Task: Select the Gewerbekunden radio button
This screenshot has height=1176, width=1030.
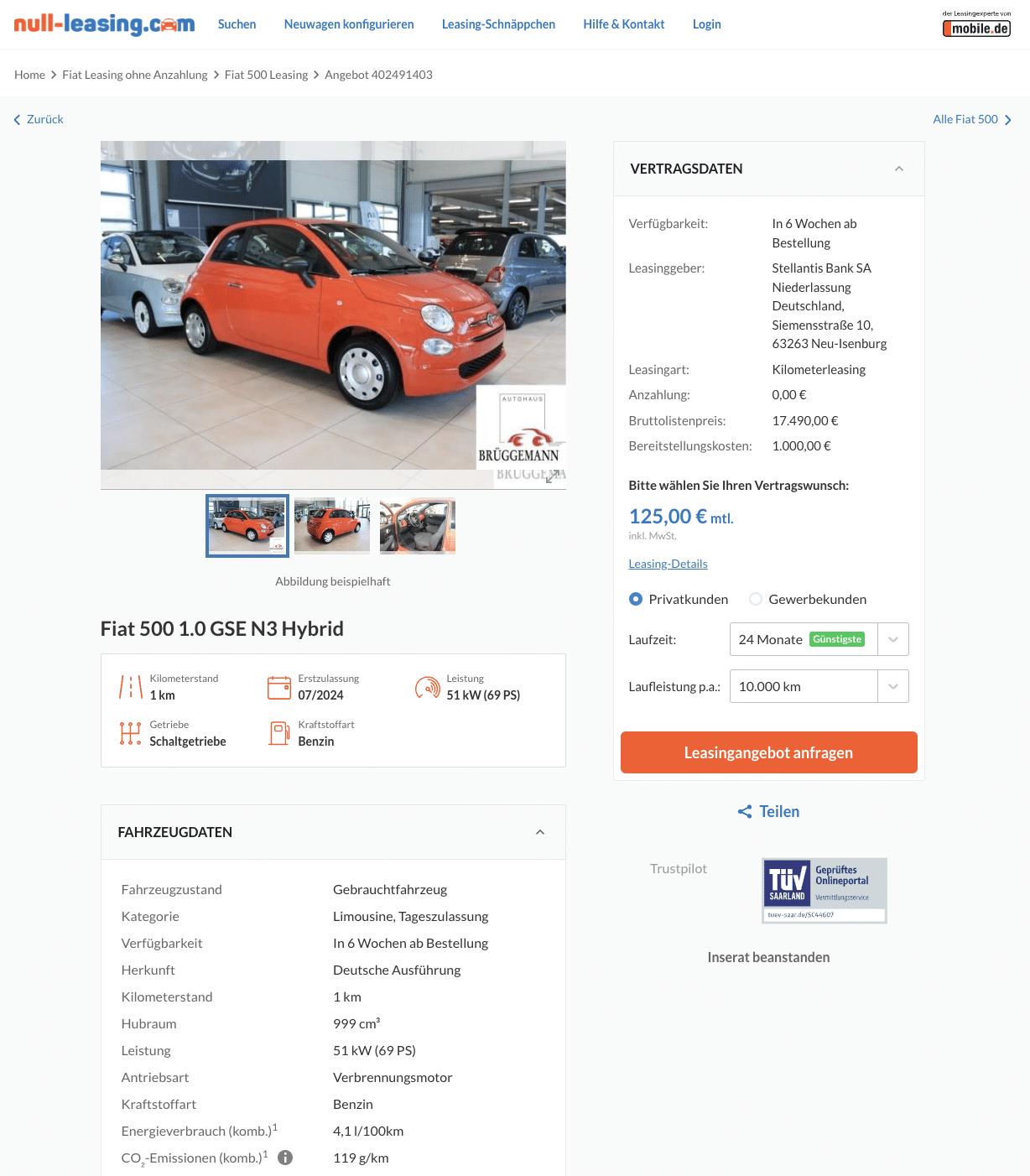Action: click(x=756, y=599)
